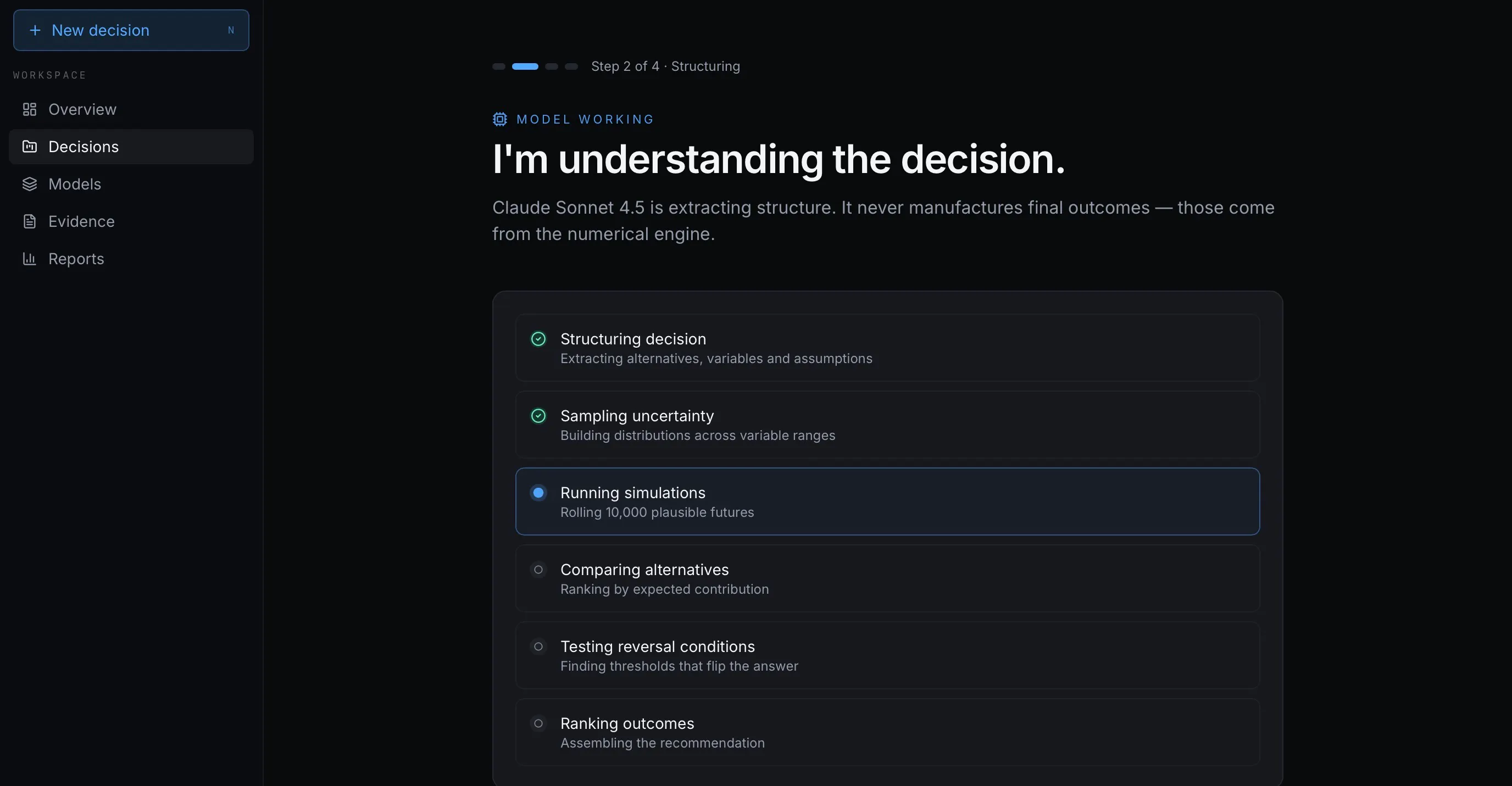Click the Reports bar chart icon

[x=29, y=259]
